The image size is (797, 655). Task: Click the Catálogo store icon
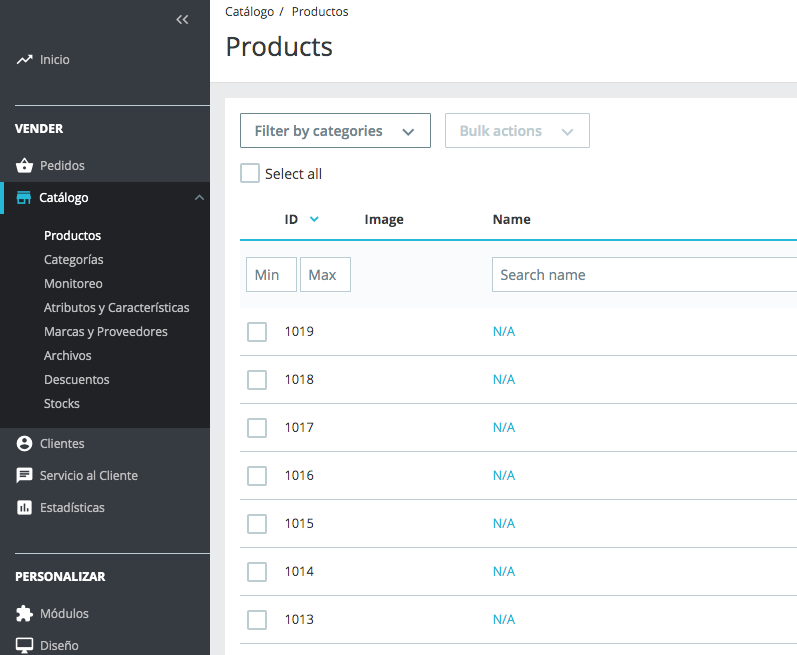pos(25,198)
